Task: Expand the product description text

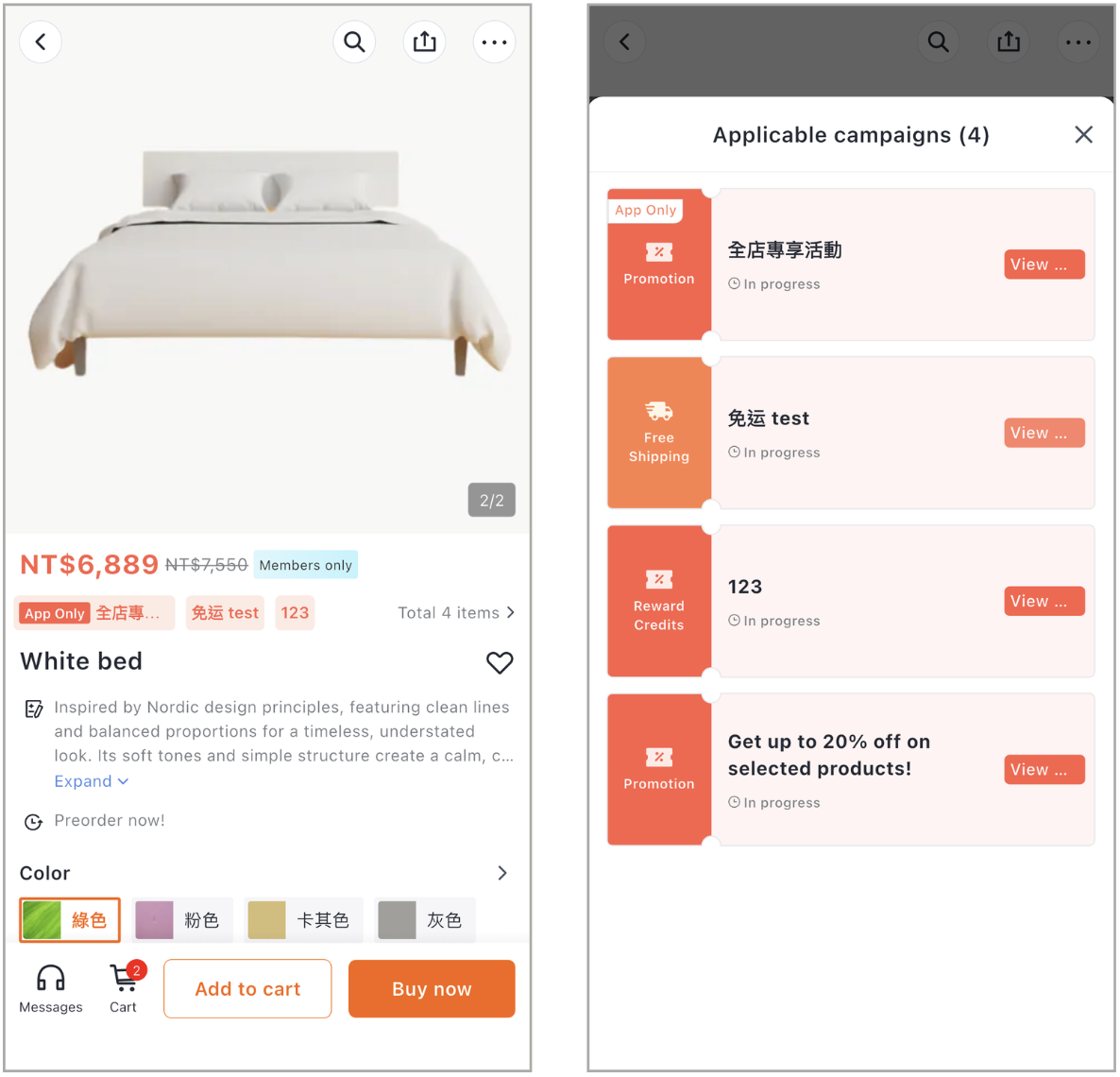Action: point(92,781)
